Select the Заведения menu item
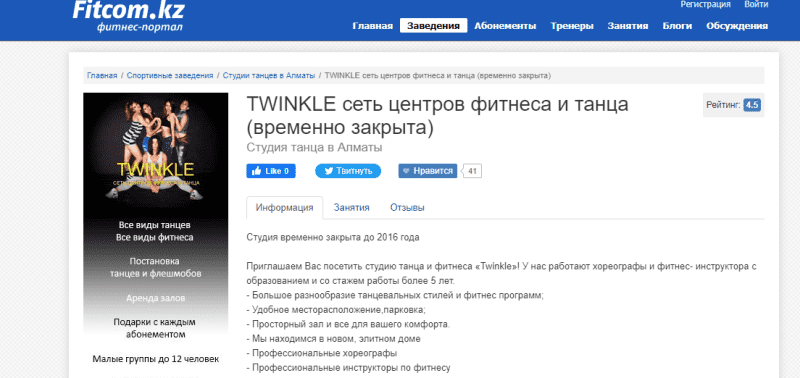The image size is (800, 378). coord(434,26)
